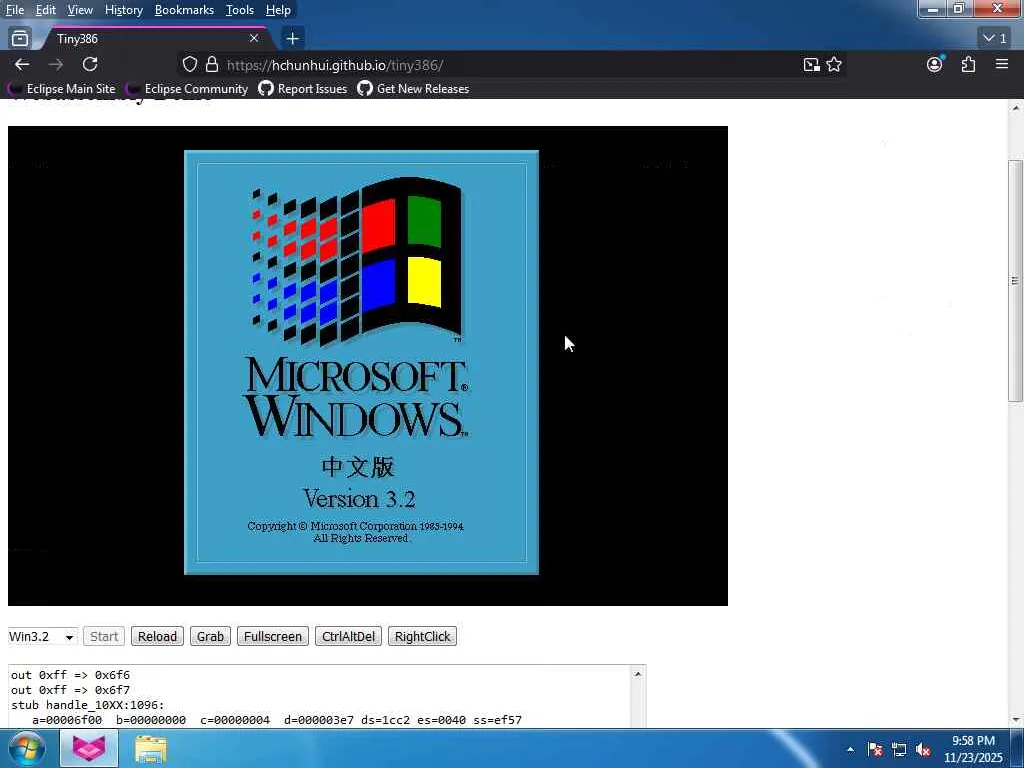The height and width of the screenshot is (768, 1024).
Task: Select the Tiny386 tab
Action: click(155, 39)
